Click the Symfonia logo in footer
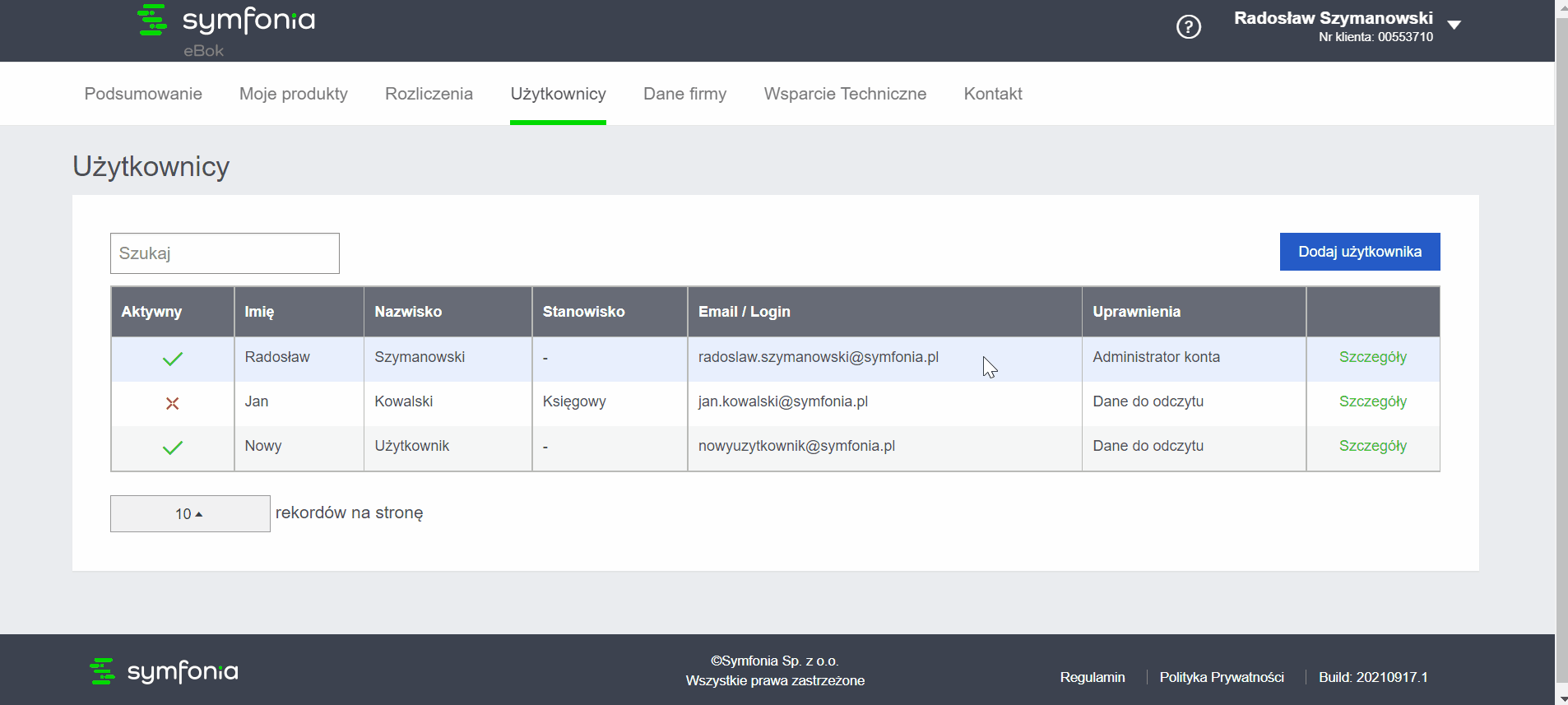 [164, 671]
